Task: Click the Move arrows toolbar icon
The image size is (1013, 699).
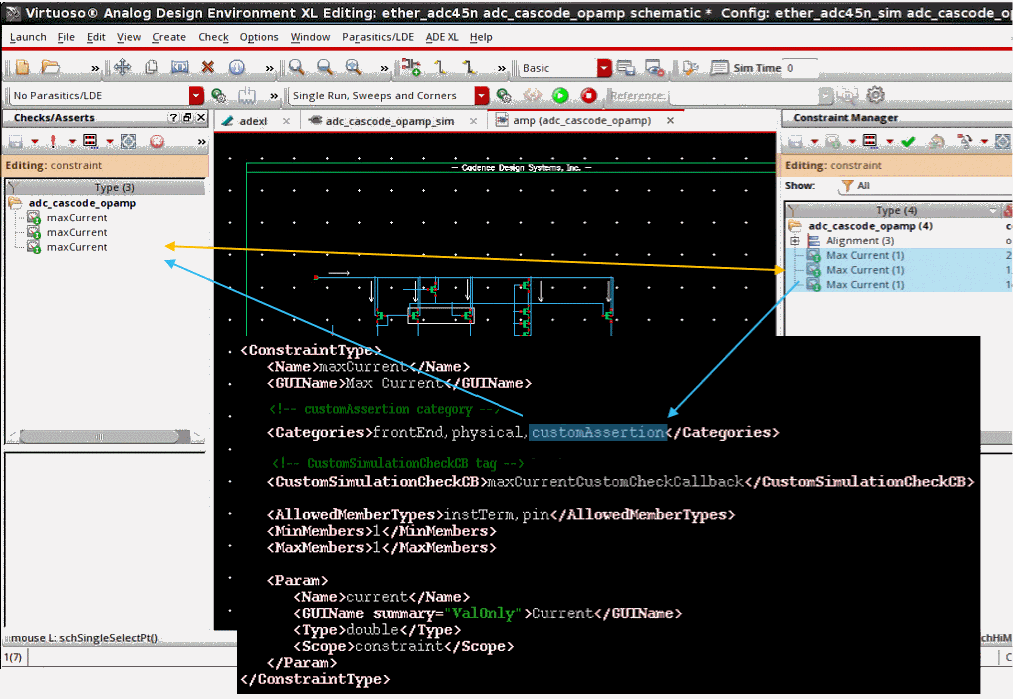Action: tap(122, 68)
